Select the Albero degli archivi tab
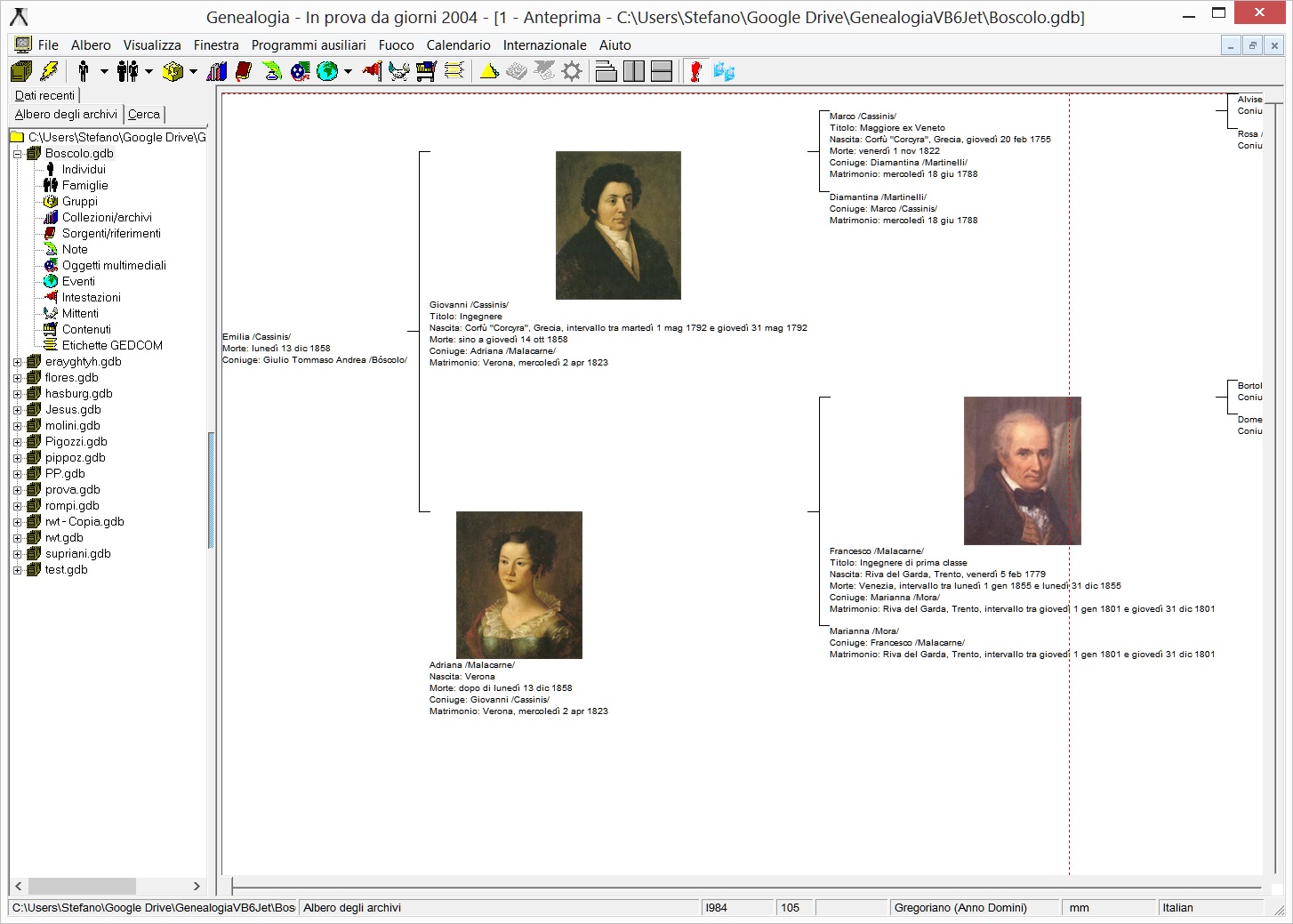 coord(66,114)
